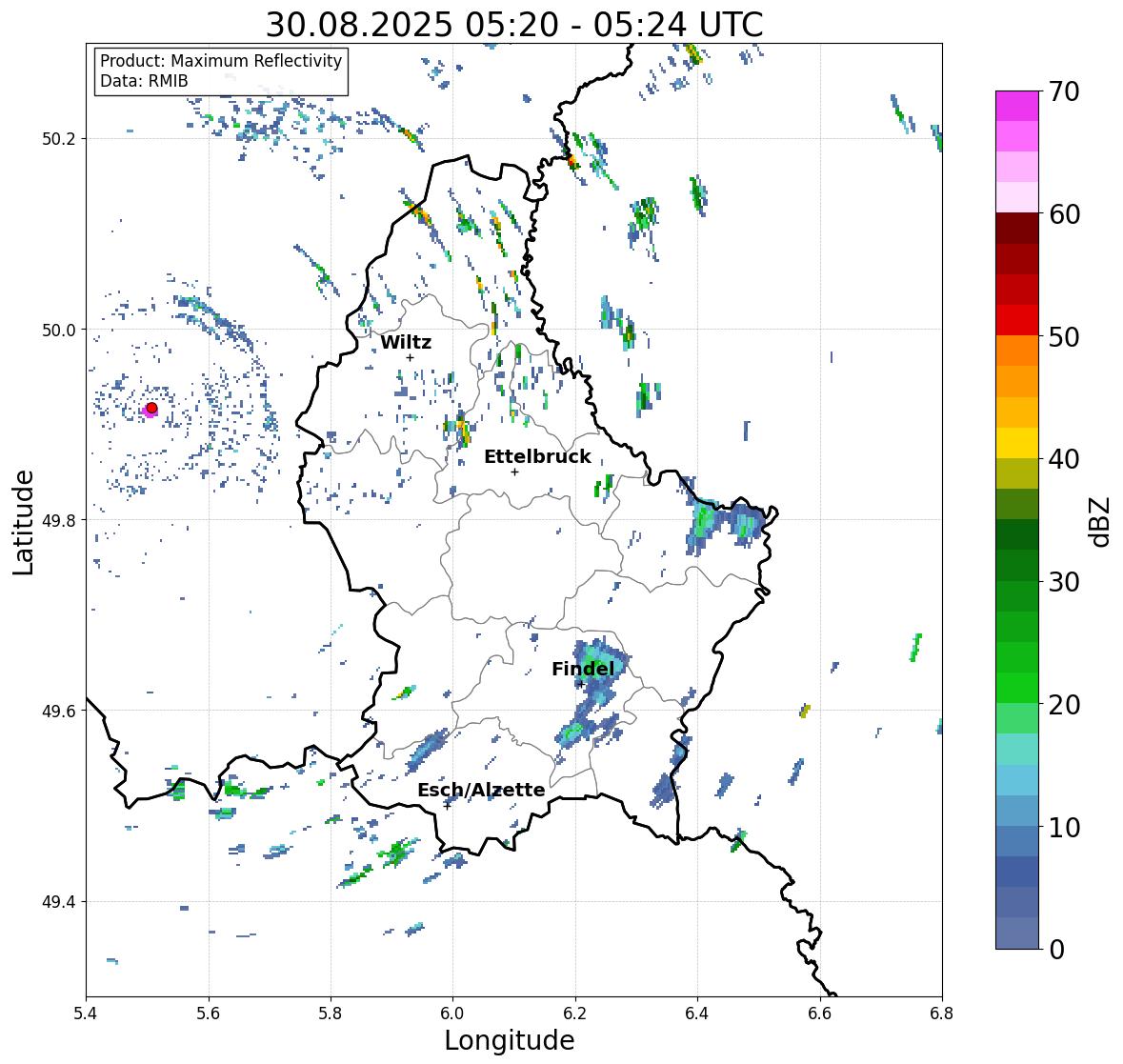1123x1064 pixels.
Task: Click the 5.6 longitude tick label
Action: 209,1012
